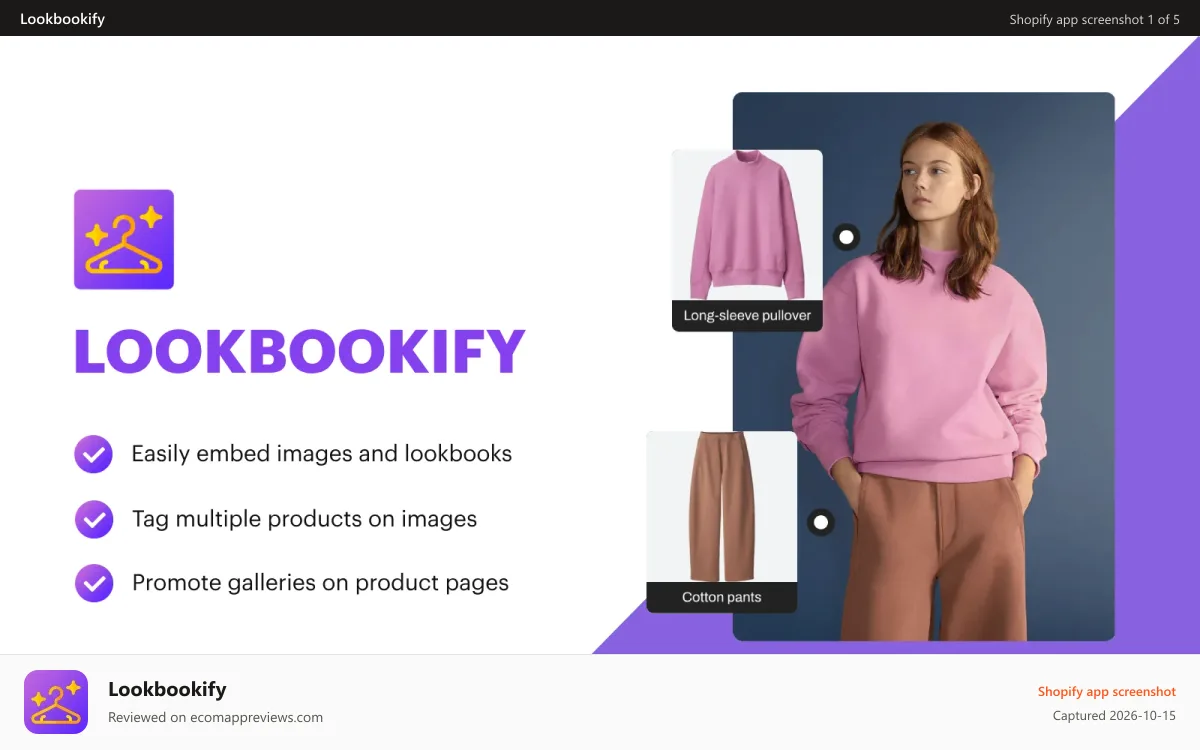Click the Cotton pants label
Image resolution: width=1200 pixels, height=750 pixels.
point(722,597)
